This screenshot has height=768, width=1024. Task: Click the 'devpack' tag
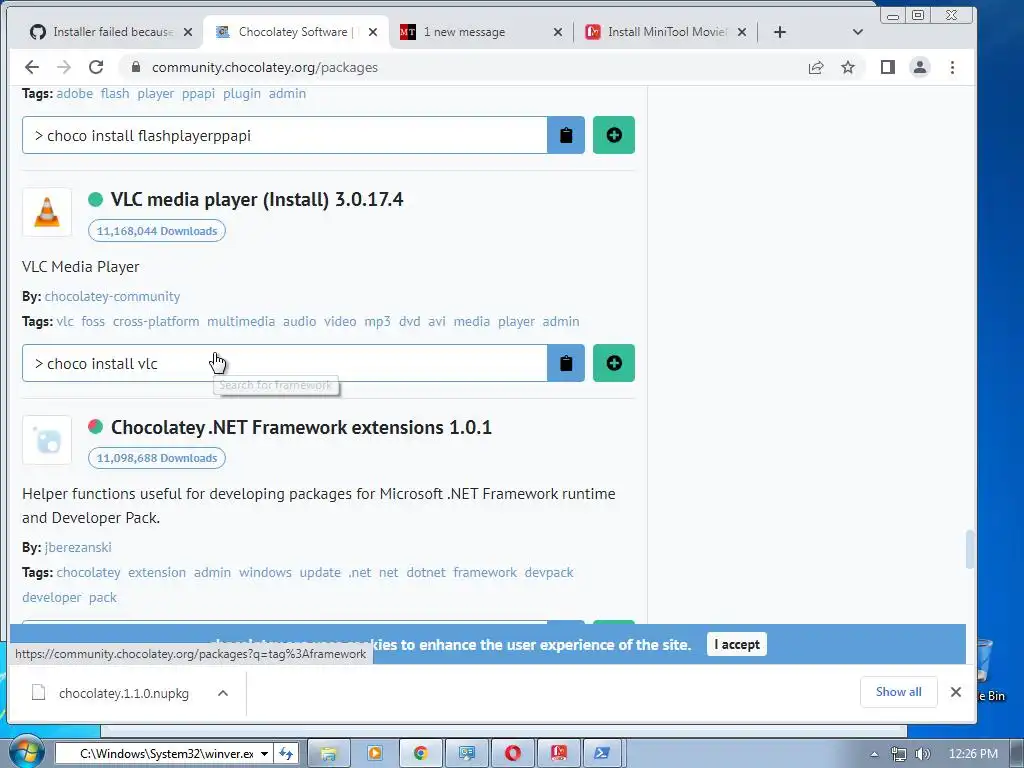pyautogui.click(x=549, y=573)
